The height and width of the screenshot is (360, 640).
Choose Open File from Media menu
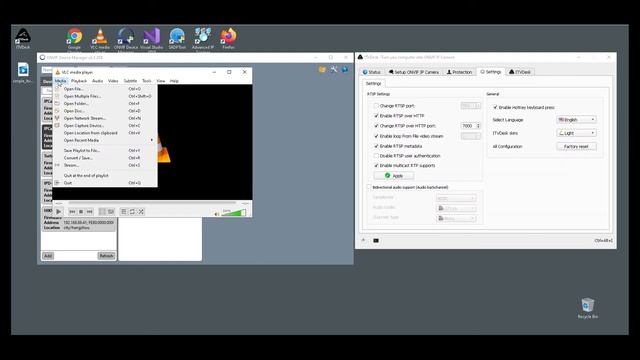pos(105,89)
